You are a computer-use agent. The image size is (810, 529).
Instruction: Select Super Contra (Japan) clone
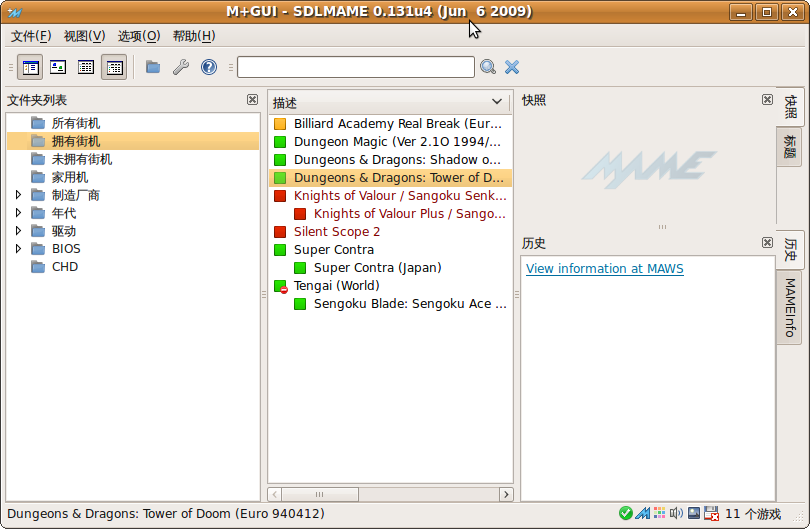click(x=391, y=268)
